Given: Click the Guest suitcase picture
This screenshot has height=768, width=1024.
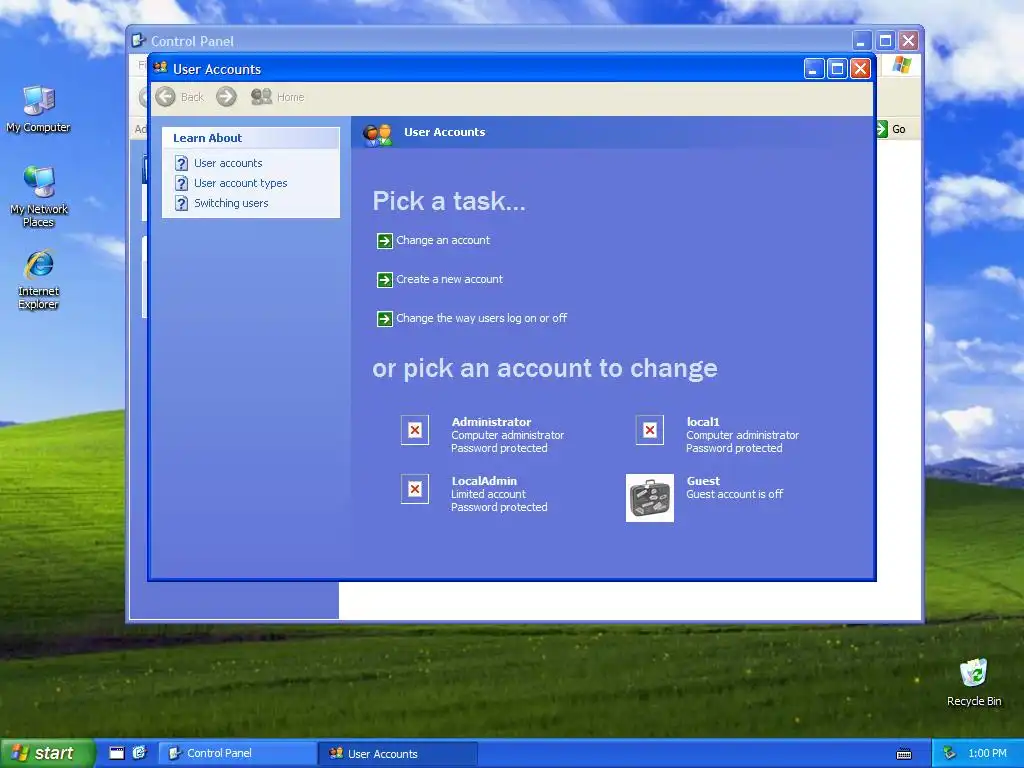Looking at the screenshot, I should [650, 498].
